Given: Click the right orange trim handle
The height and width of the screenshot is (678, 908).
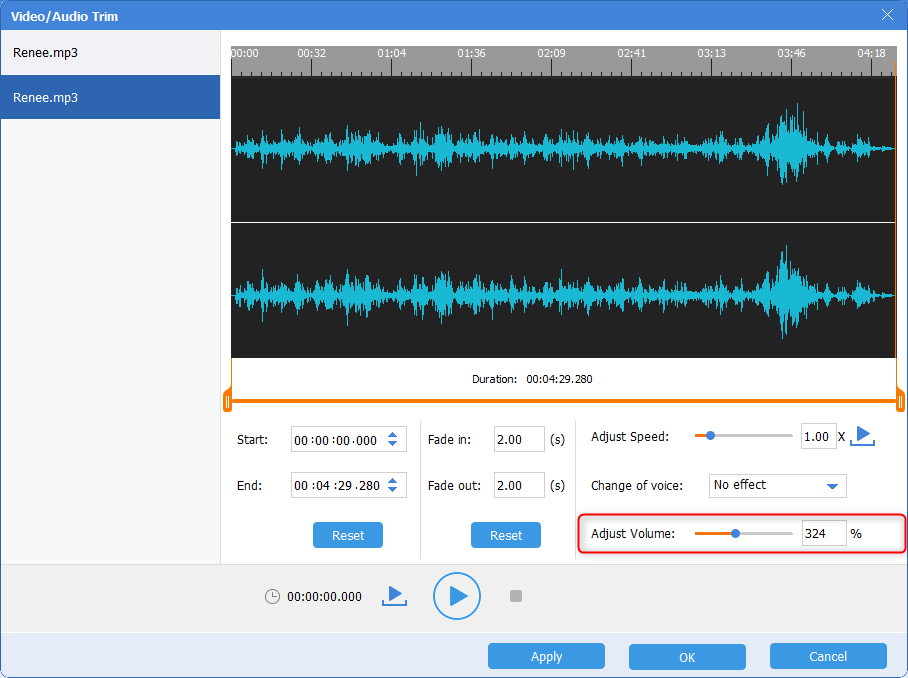Looking at the screenshot, I should [x=900, y=402].
